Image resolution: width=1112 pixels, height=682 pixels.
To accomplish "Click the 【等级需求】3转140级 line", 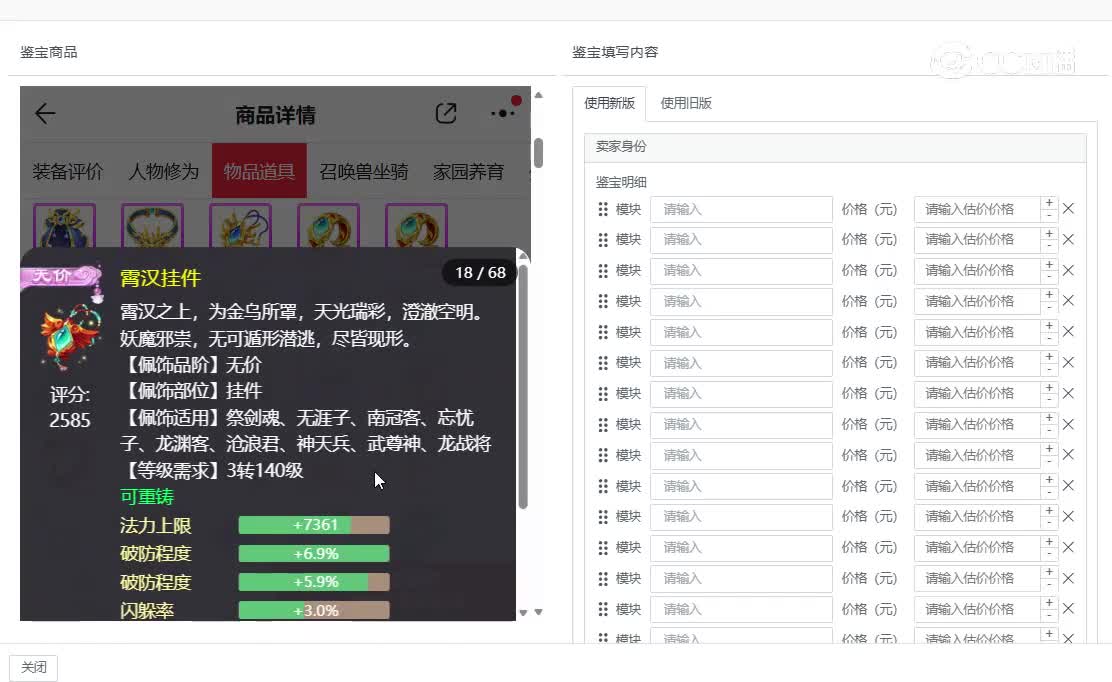I will (212, 470).
